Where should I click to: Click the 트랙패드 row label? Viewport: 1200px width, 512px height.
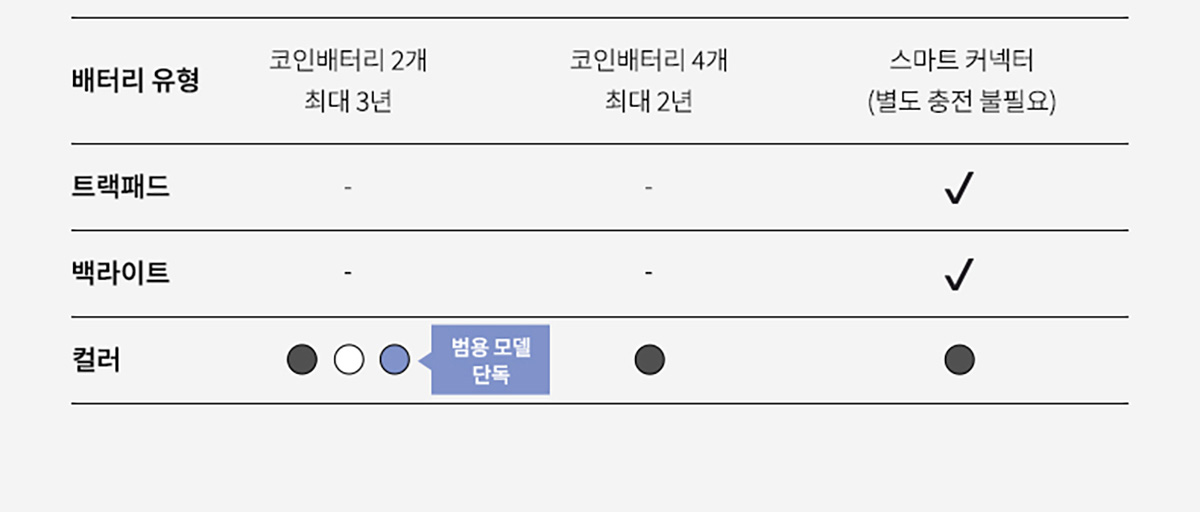tap(121, 187)
